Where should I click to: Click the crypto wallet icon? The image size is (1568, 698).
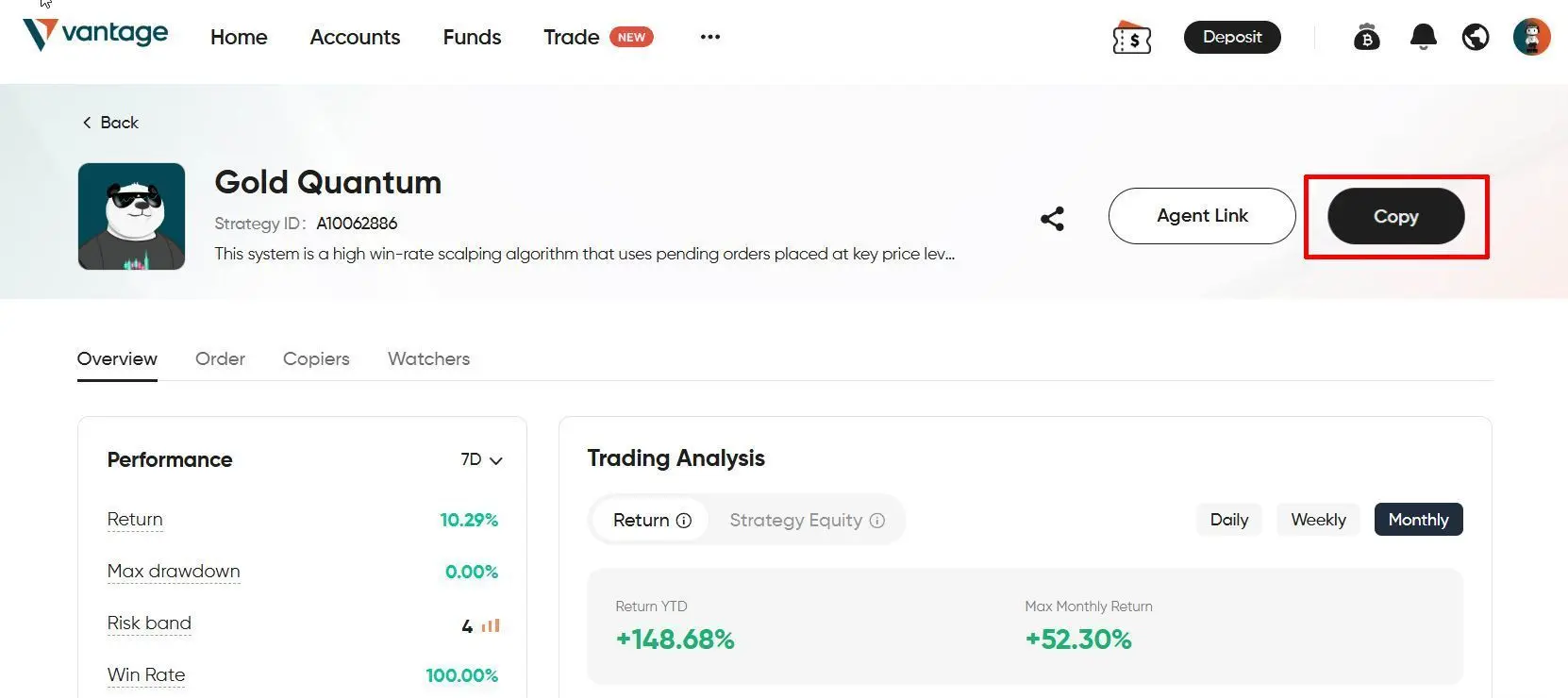pyautogui.click(x=1367, y=37)
